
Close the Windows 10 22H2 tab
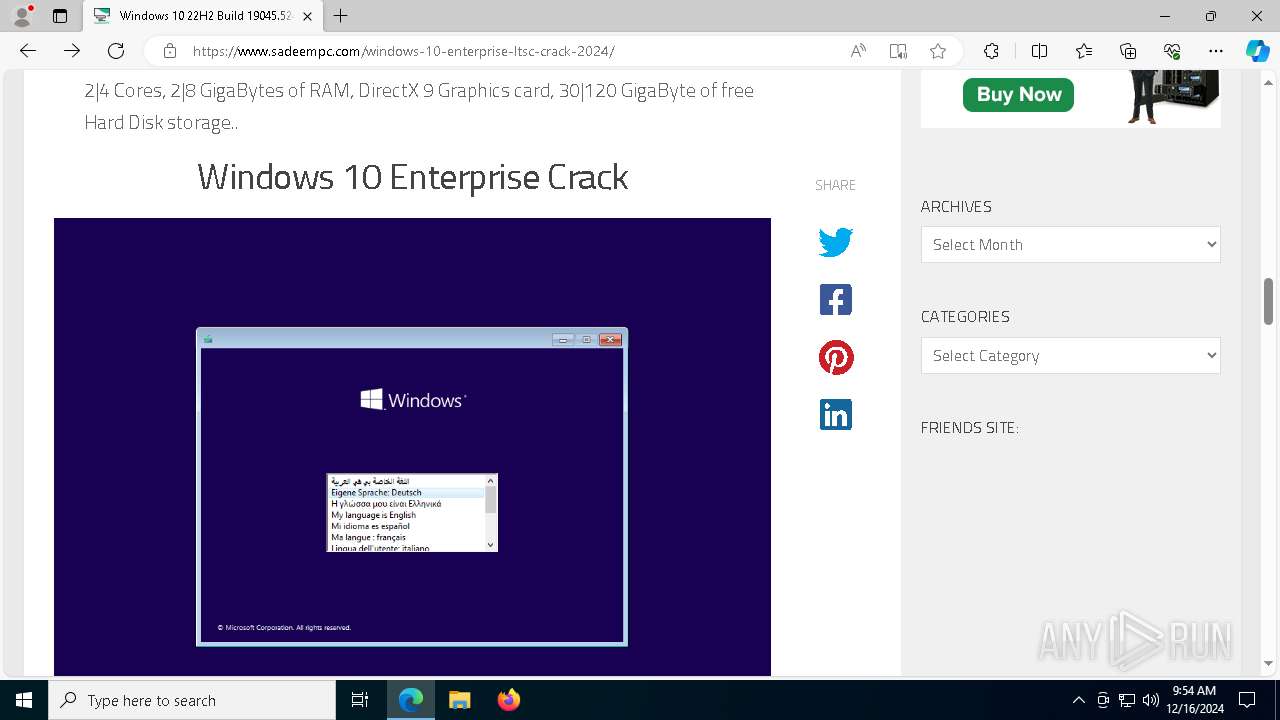[x=307, y=16]
